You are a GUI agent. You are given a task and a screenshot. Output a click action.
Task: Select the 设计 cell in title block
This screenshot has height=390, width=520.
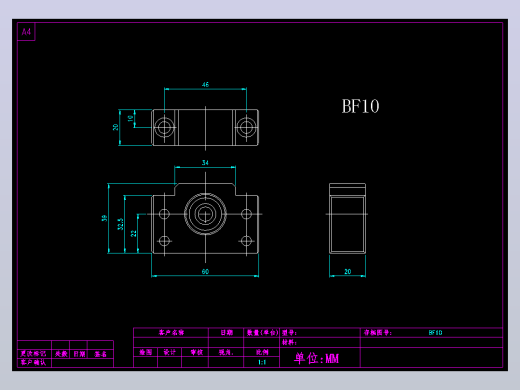coord(170,352)
